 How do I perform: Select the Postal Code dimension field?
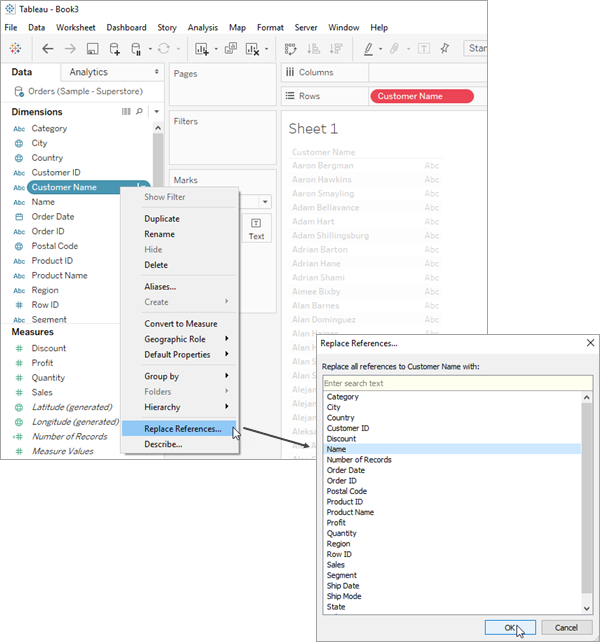pyautogui.click(x=55, y=246)
